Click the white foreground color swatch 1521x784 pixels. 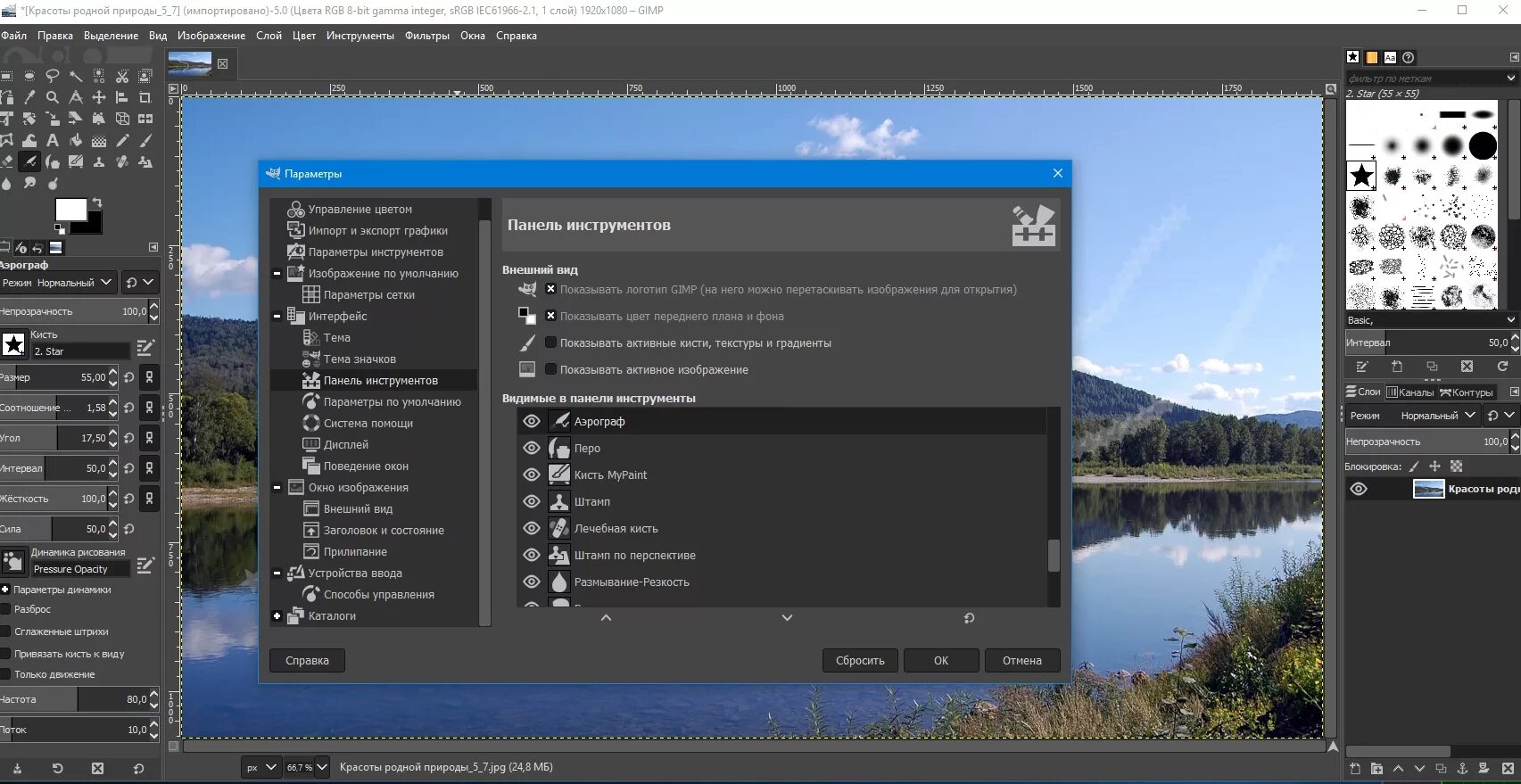coord(71,210)
